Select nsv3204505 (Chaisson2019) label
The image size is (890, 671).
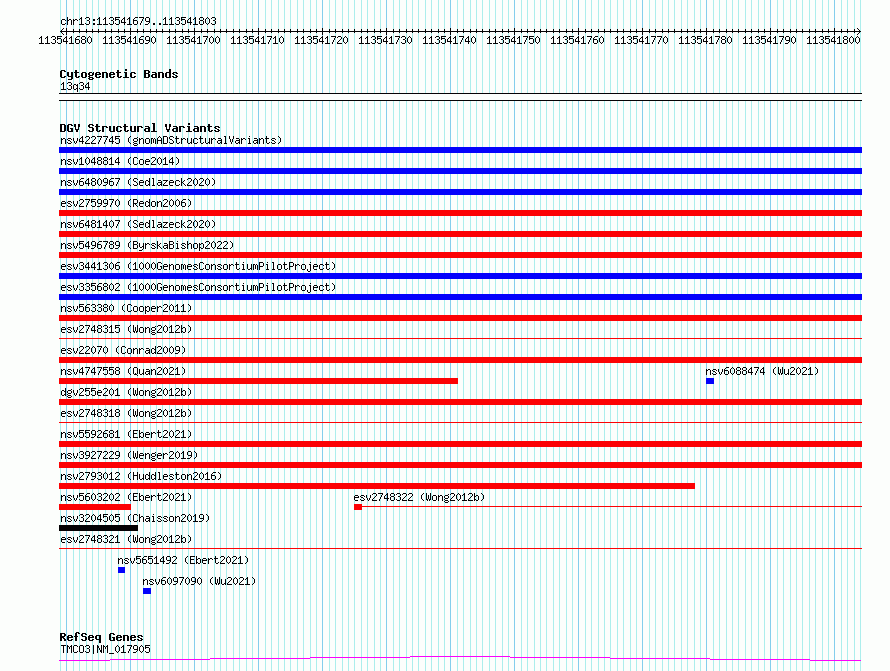tap(135, 518)
